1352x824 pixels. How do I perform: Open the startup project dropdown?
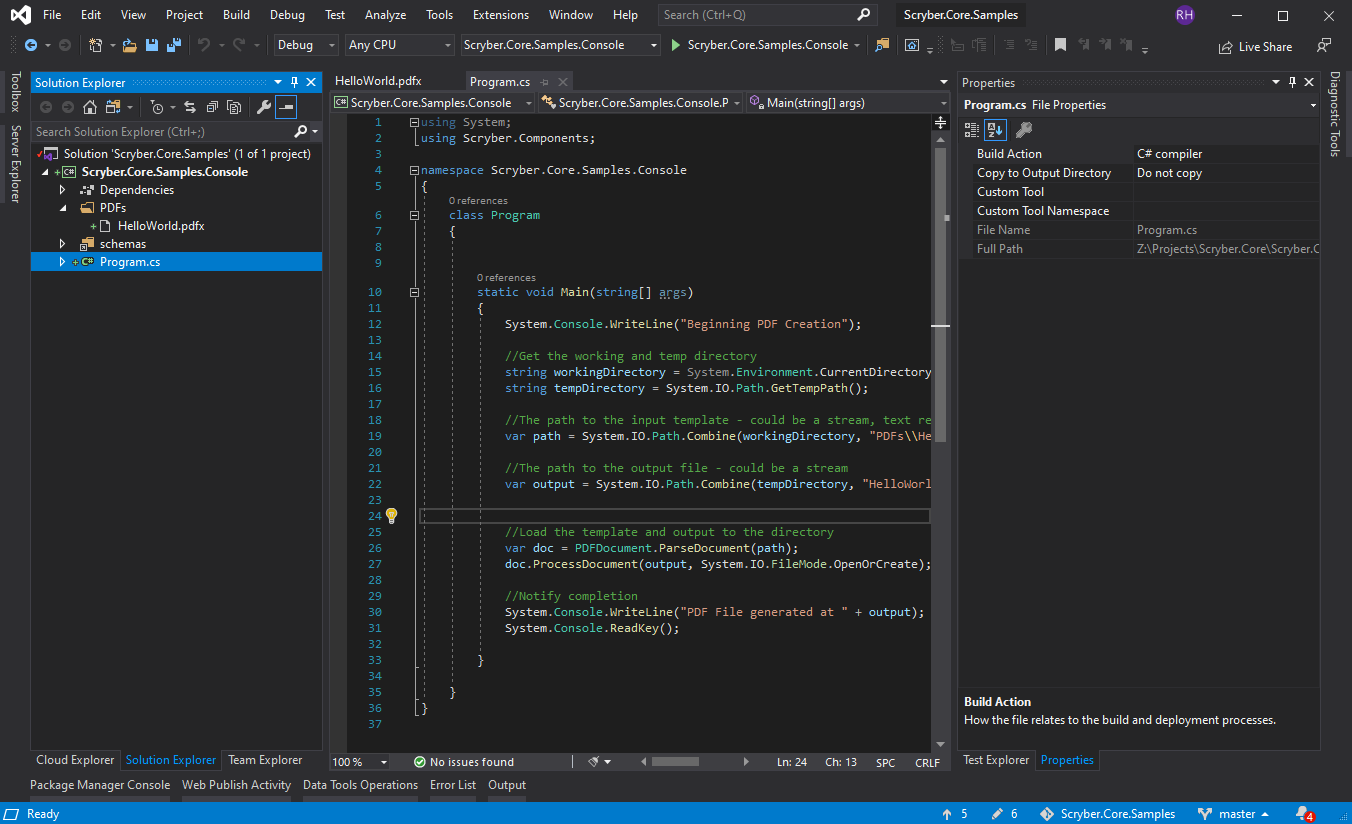(x=561, y=45)
